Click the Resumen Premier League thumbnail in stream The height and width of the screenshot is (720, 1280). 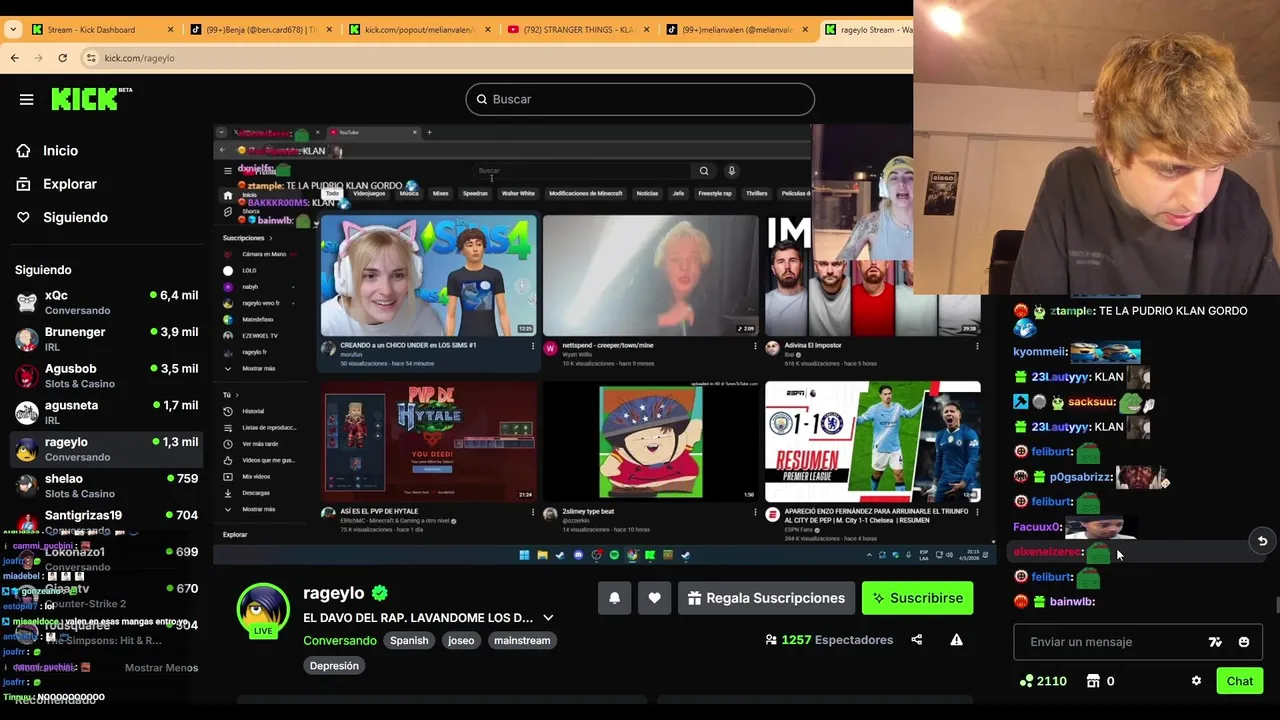(872, 441)
